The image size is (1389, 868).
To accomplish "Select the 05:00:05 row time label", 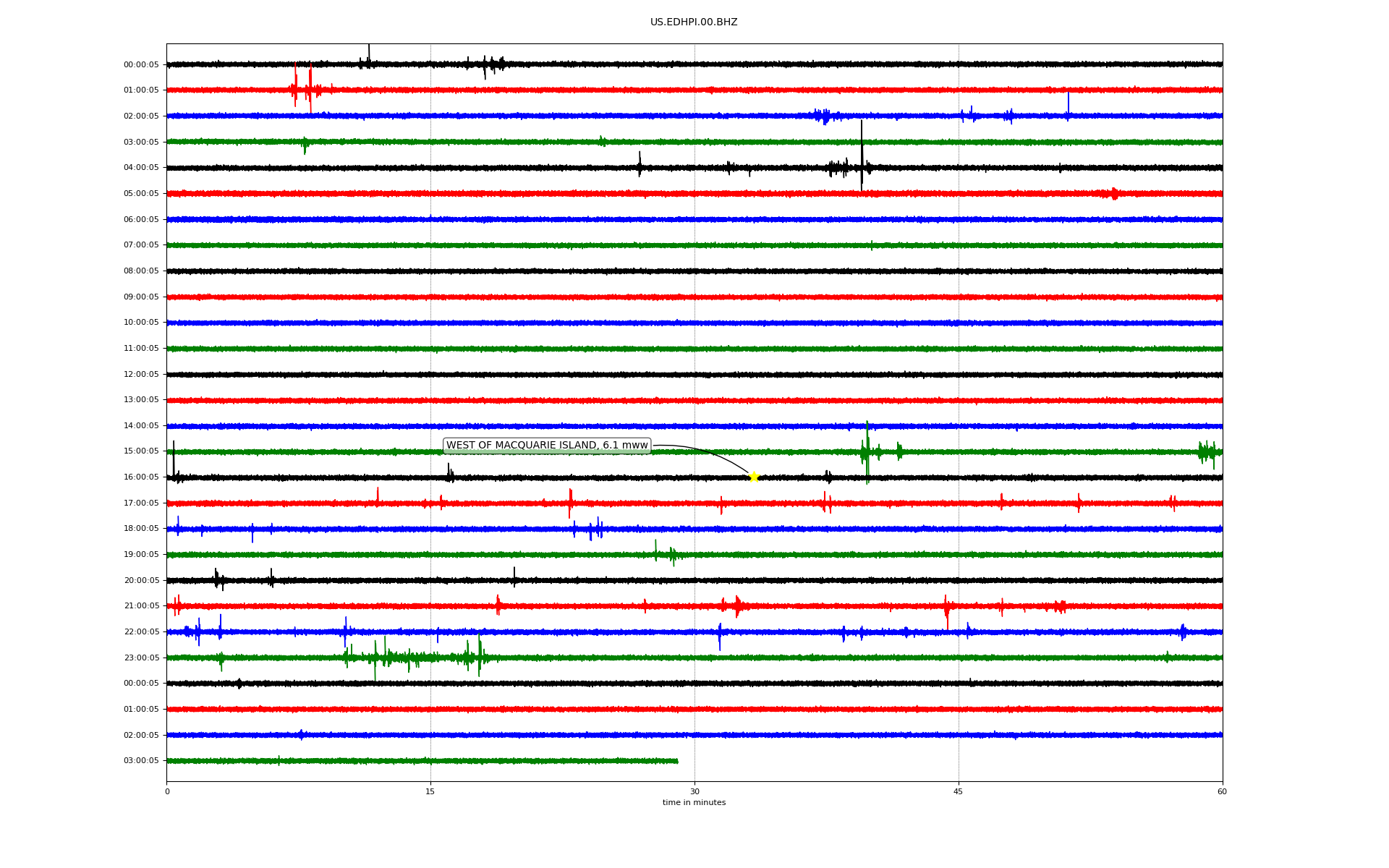I will tap(141, 194).
